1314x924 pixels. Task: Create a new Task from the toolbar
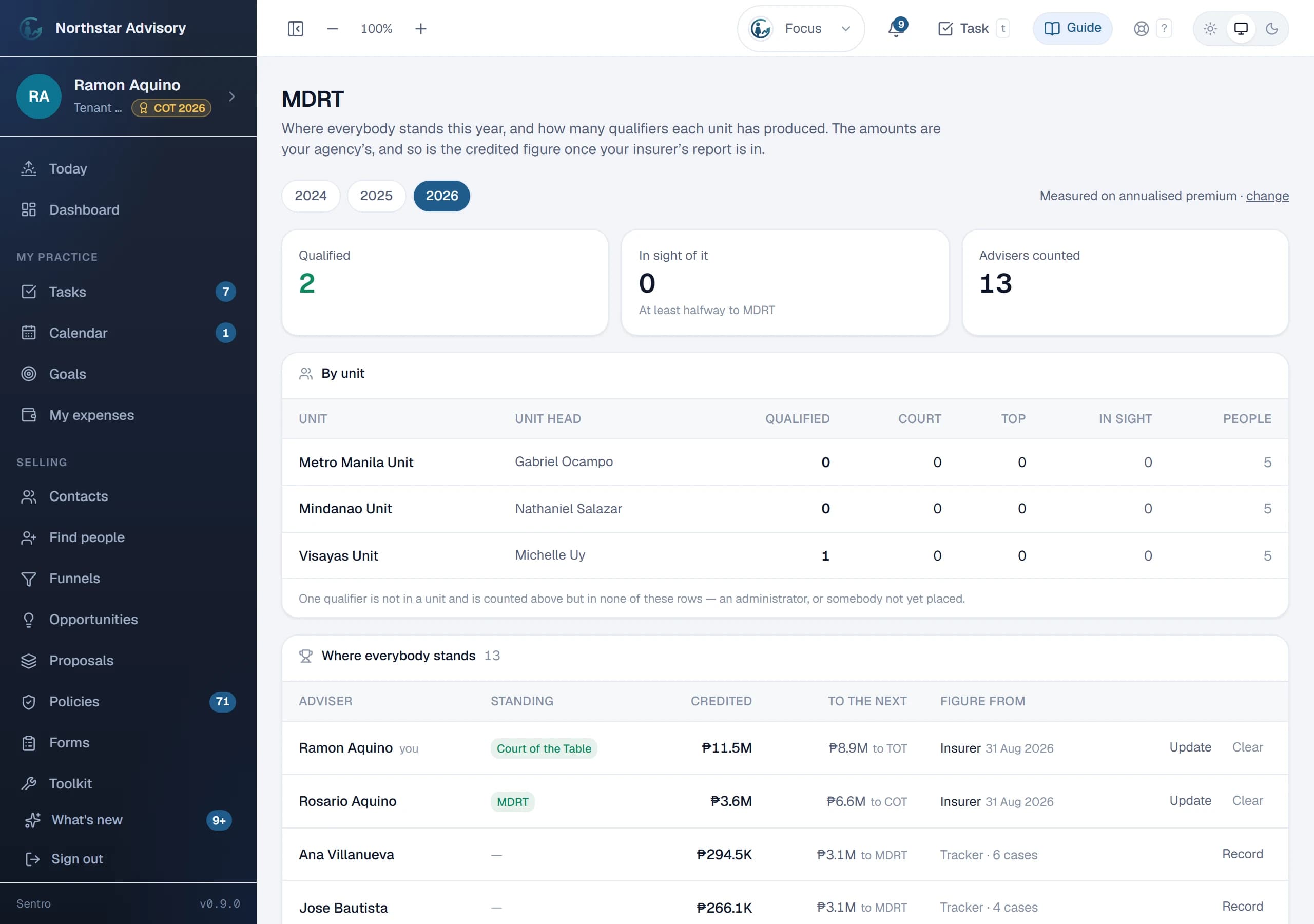pos(974,29)
